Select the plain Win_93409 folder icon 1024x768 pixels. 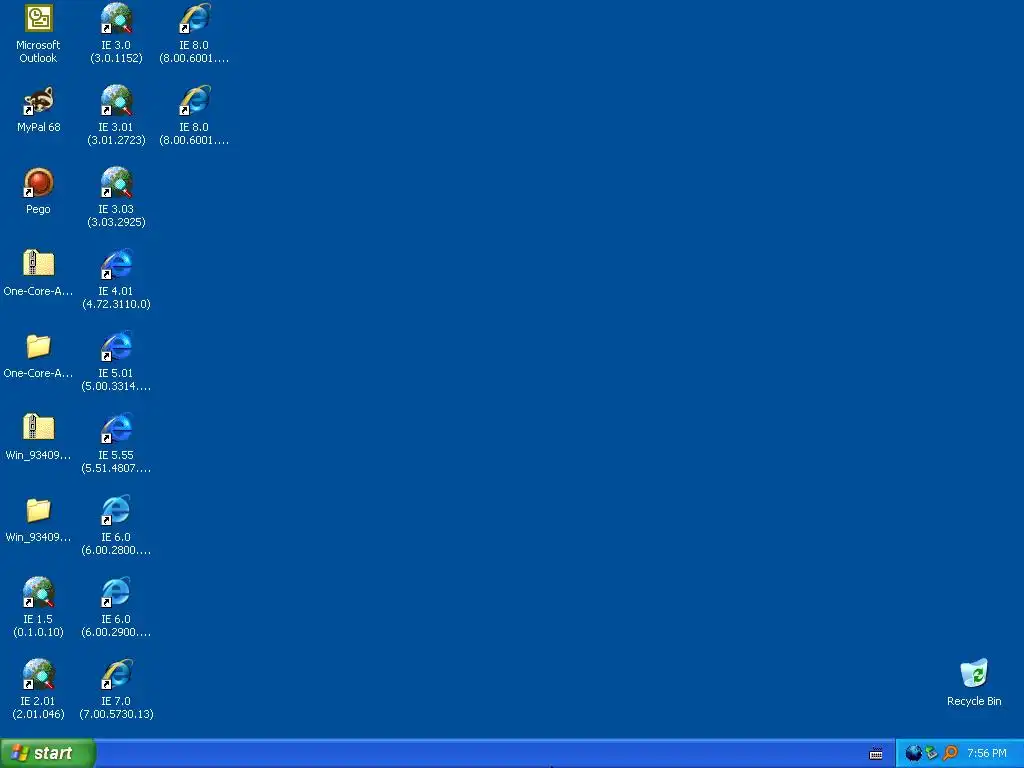[x=38, y=511]
